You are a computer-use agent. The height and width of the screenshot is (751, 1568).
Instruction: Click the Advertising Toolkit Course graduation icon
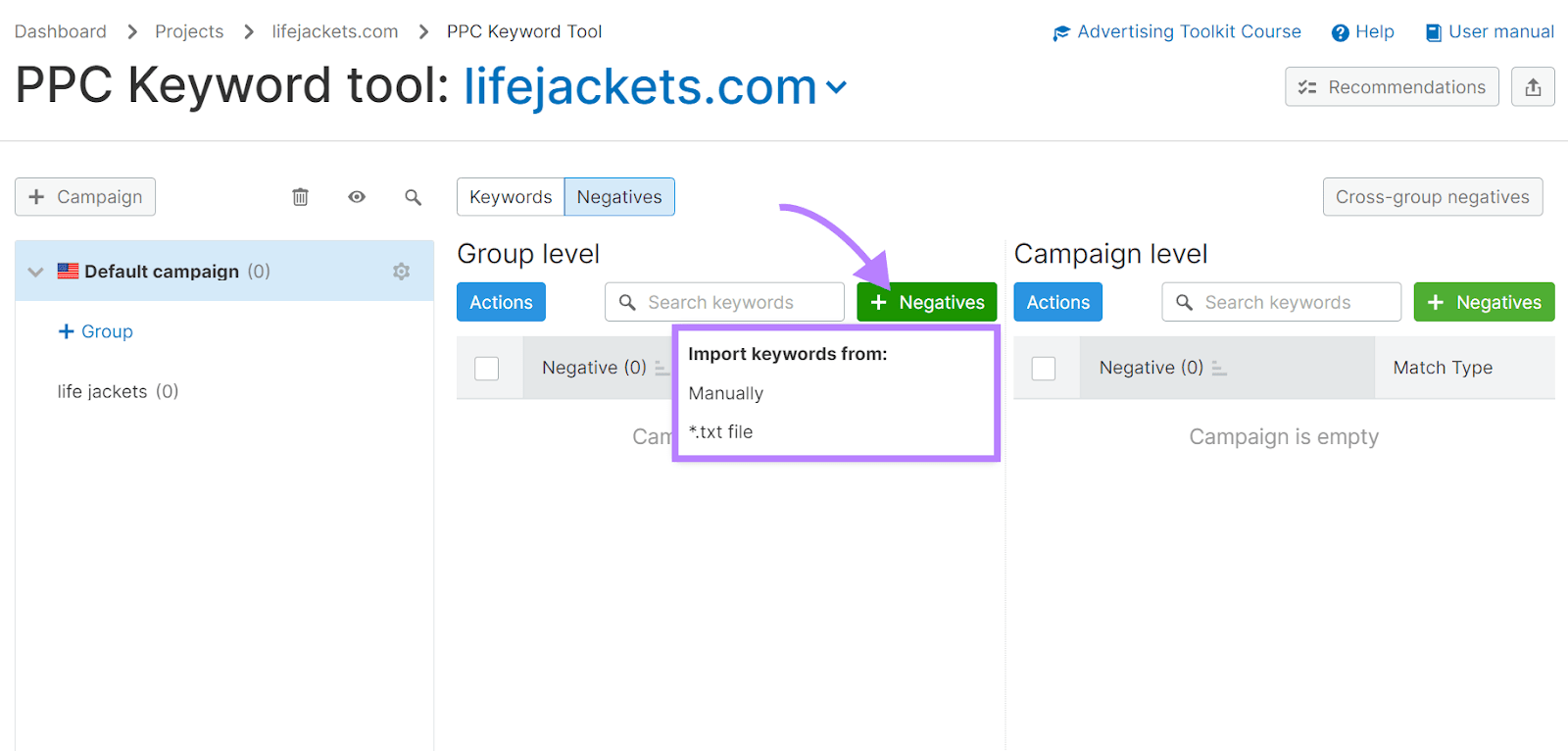pos(1061,33)
